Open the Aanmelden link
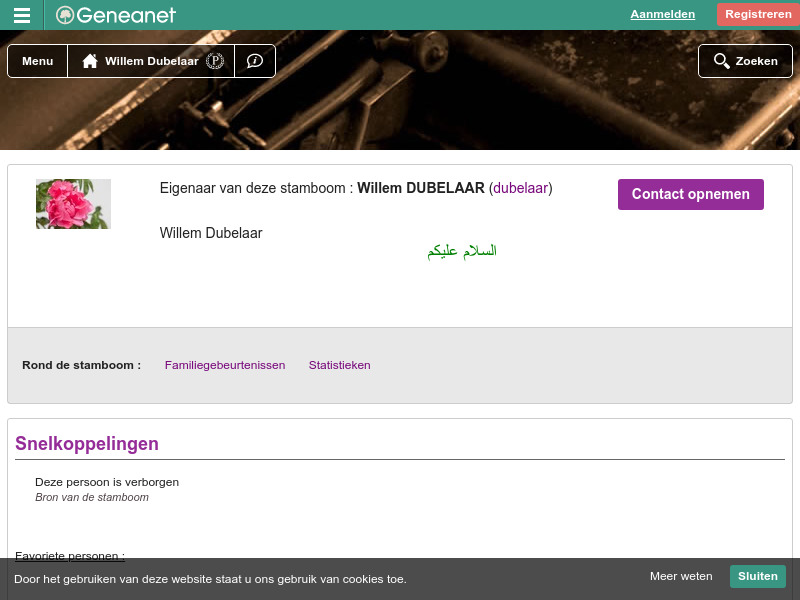 pyautogui.click(x=662, y=14)
